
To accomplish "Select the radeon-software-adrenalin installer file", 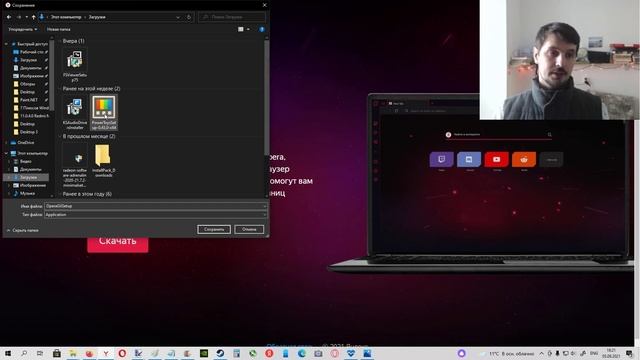I will pos(75,165).
